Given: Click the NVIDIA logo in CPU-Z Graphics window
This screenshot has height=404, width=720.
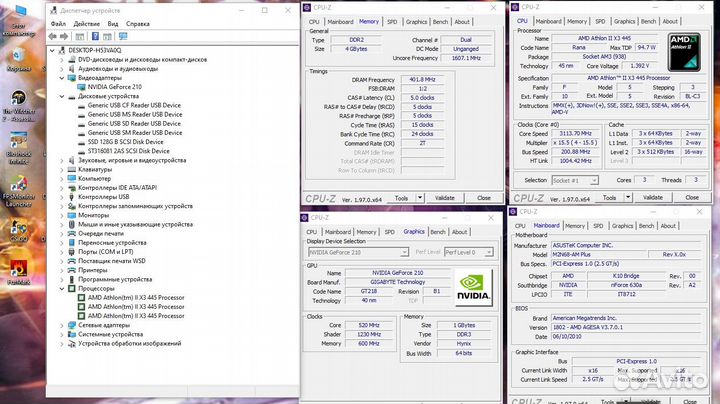Looking at the screenshot, I should [x=473, y=287].
